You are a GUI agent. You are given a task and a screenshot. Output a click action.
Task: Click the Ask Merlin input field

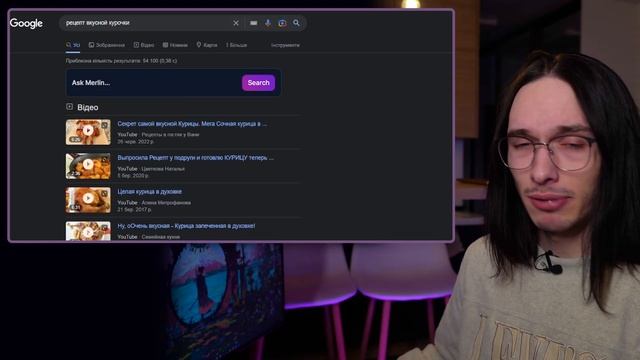click(155, 83)
